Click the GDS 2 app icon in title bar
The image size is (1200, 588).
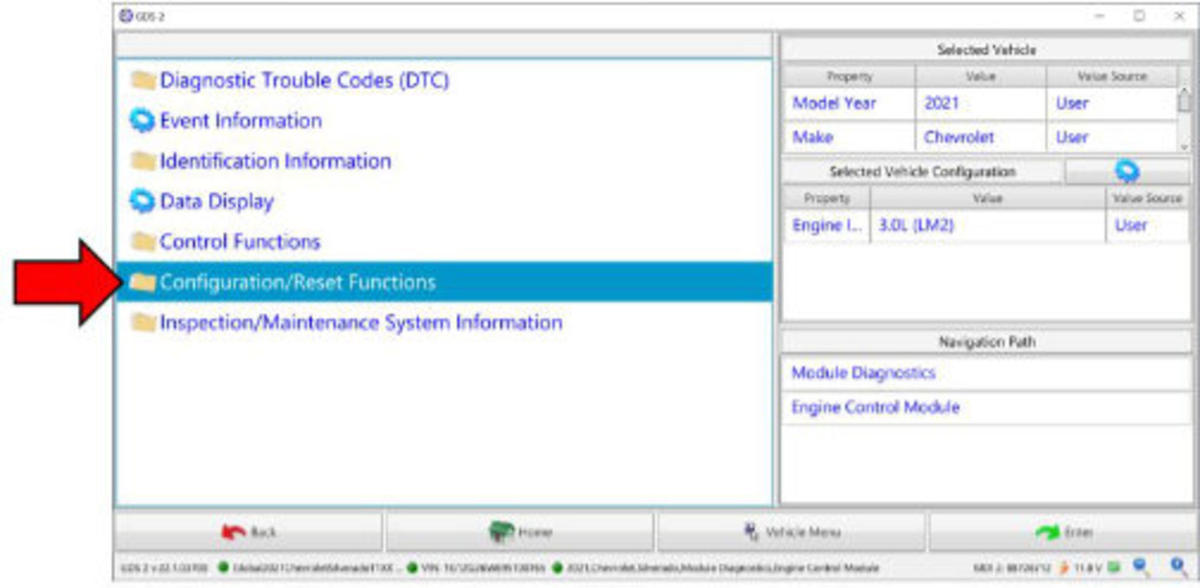tap(125, 16)
